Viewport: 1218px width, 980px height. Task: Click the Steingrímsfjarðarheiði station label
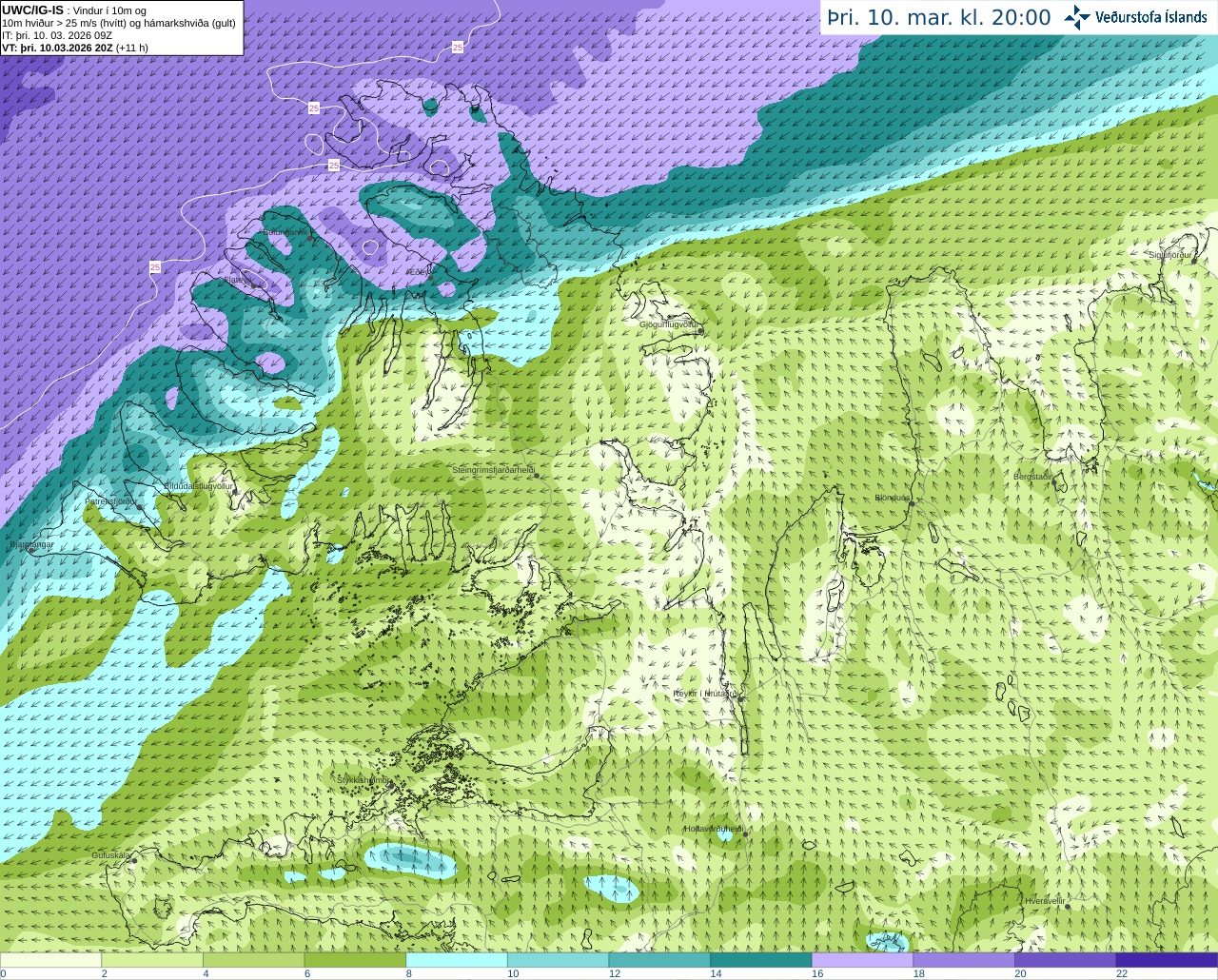(x=492, y=470)
